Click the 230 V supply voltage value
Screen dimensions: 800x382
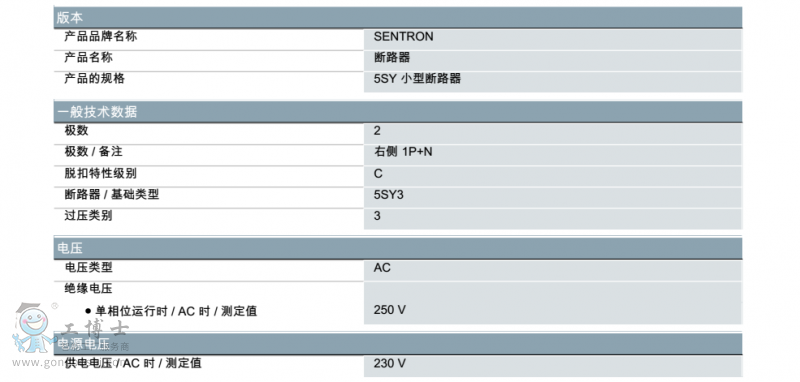[x=390, y=363]
